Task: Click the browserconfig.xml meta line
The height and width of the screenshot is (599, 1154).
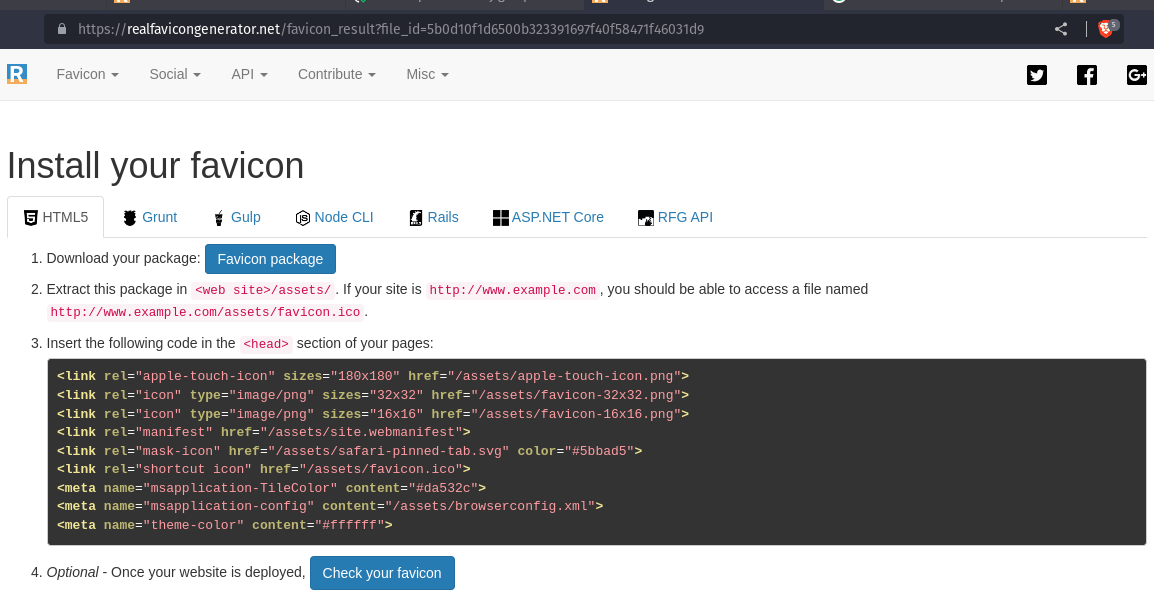Action: tap(330, 506)
